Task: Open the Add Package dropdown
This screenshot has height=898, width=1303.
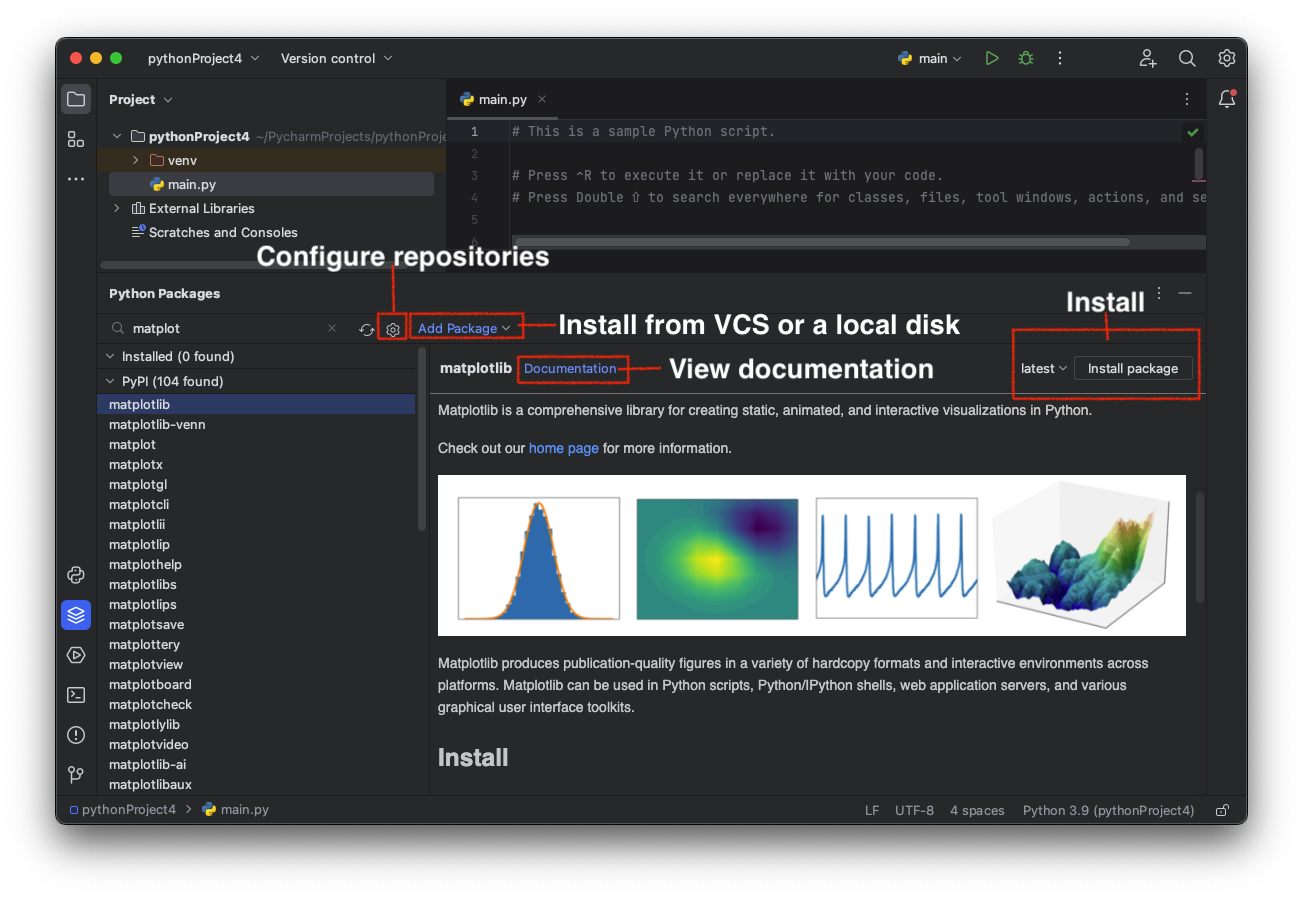Action: coord(464,328)
